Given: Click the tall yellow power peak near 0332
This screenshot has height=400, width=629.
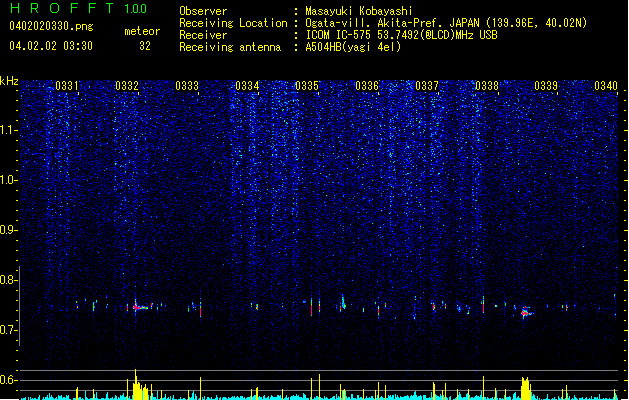Looking at the screenshot, I should pyautogui.click(x=136, y=384).
